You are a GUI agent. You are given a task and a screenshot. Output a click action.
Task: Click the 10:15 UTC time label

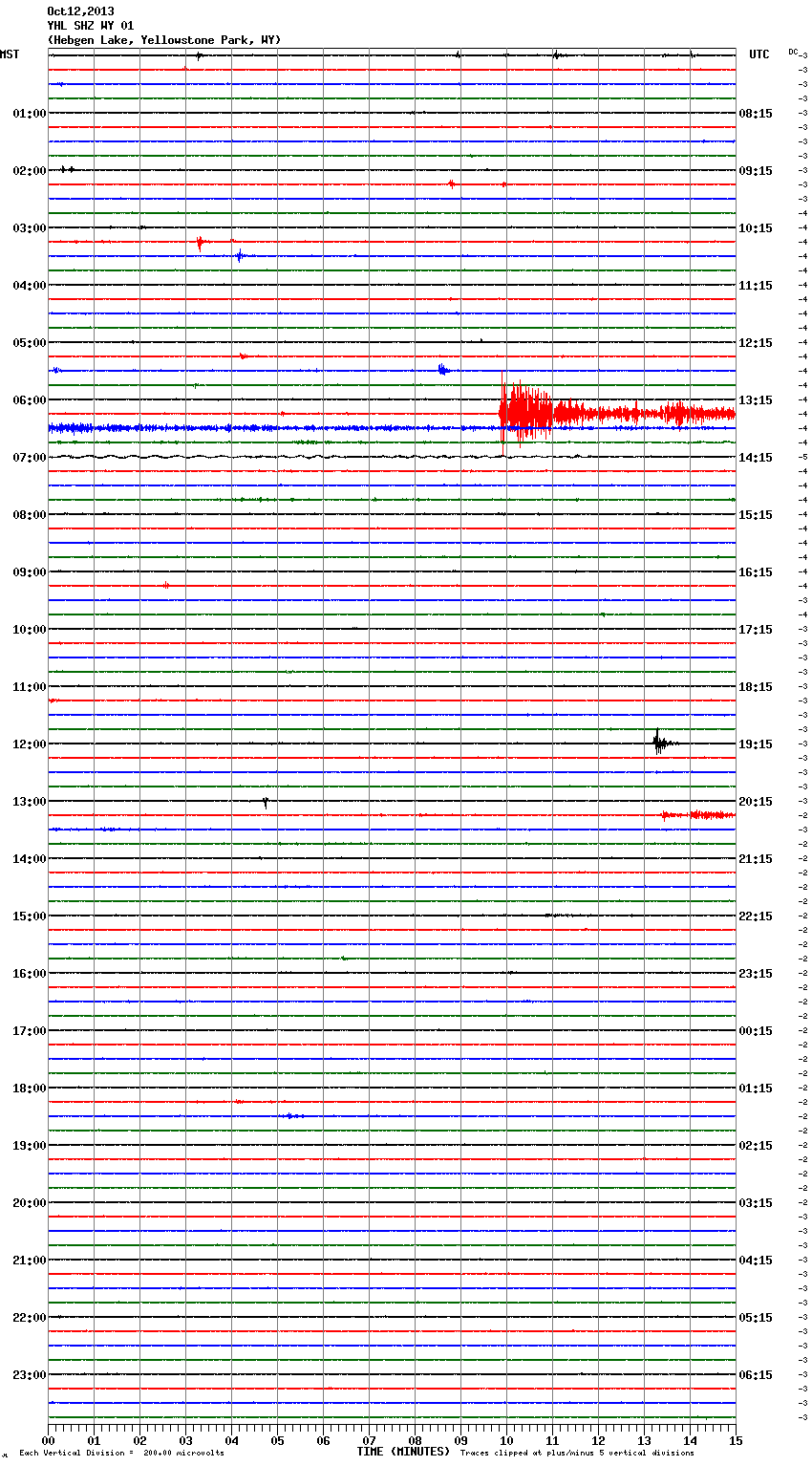point(756,228)
